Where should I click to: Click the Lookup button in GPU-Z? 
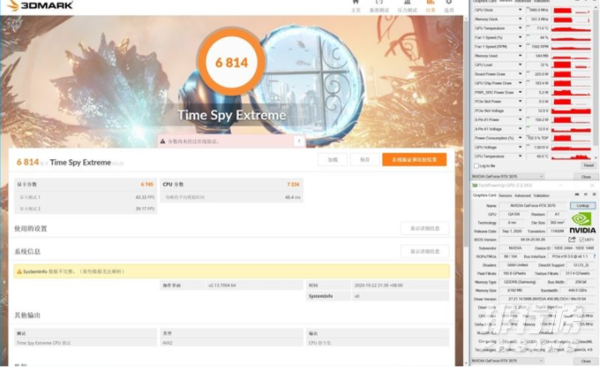click(582, 205)
